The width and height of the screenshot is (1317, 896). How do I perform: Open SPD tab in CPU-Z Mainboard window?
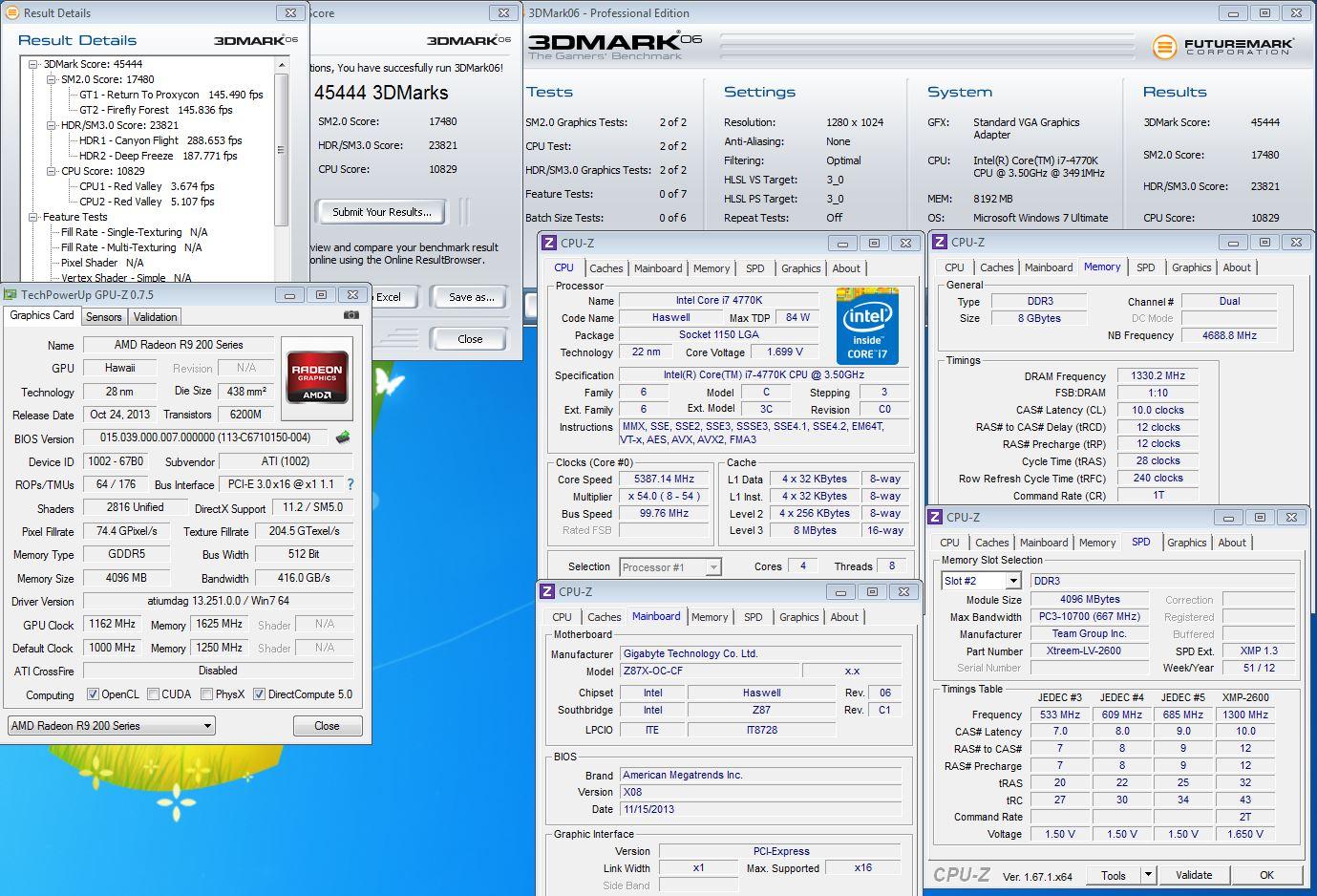tap(753, 617)
